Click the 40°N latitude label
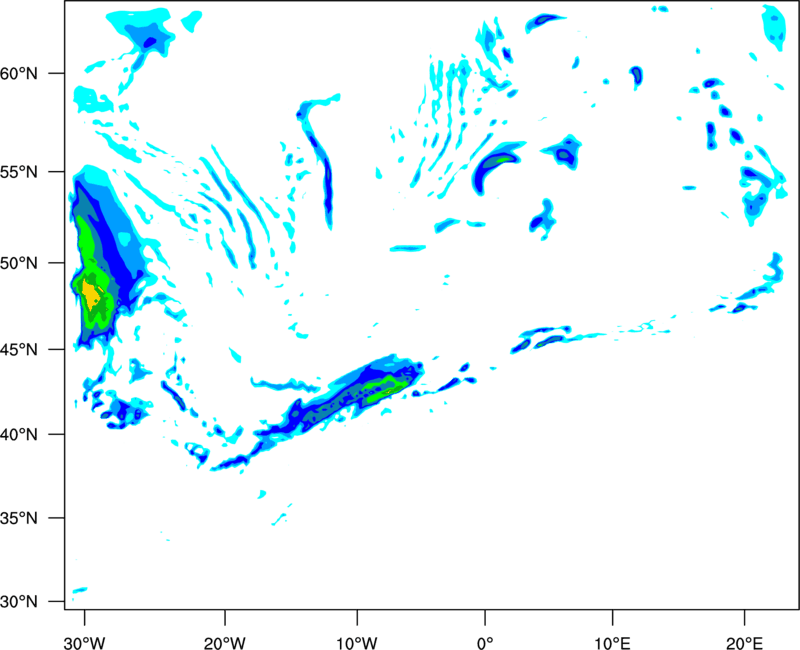The height and width of the screenshot is (650, 800). pos(19,435)
